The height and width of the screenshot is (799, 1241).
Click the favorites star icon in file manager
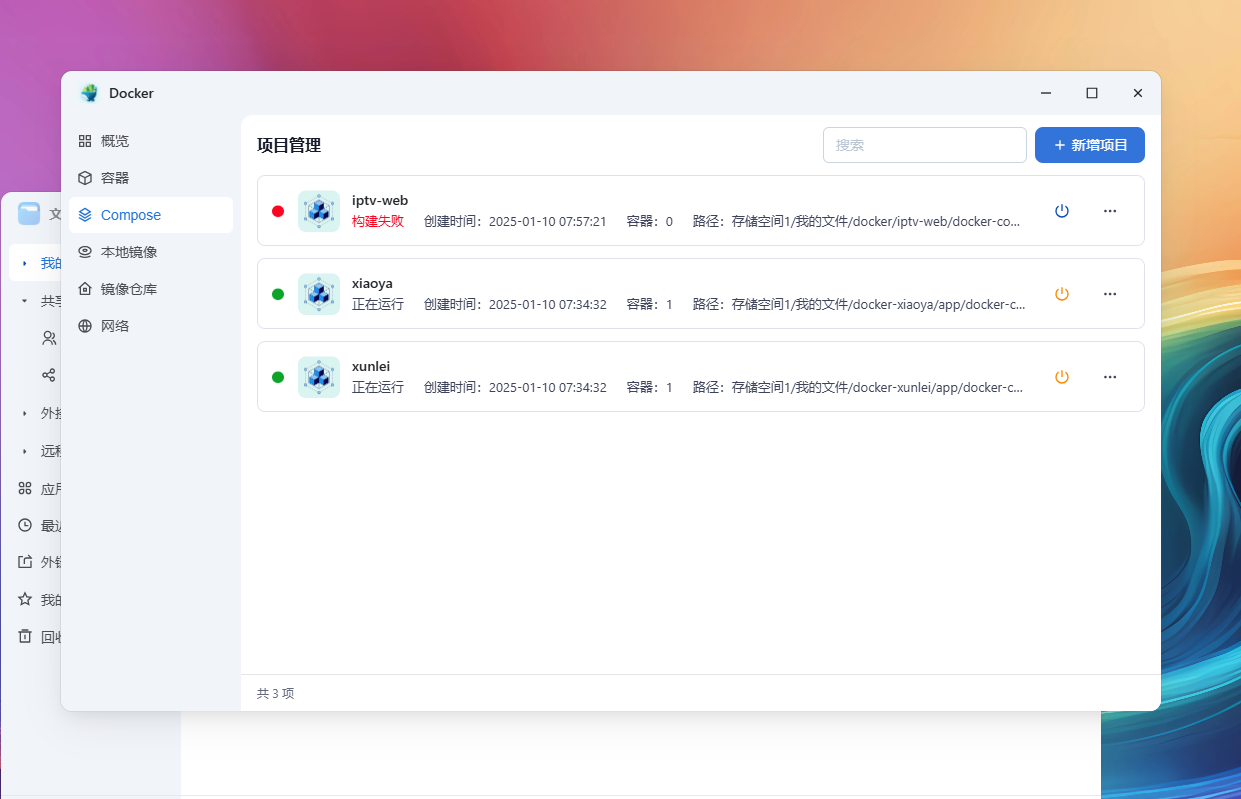pyautogui.click(x=25, y=599)
